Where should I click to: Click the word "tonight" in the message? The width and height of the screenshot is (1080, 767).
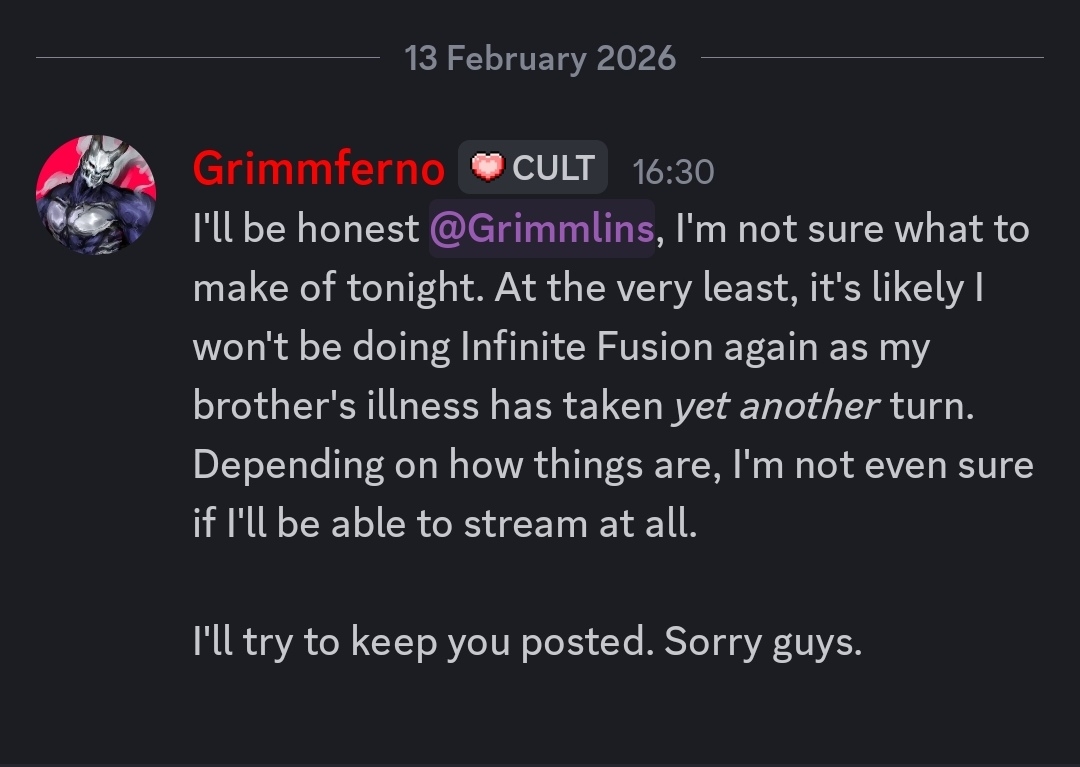point(414,288)
